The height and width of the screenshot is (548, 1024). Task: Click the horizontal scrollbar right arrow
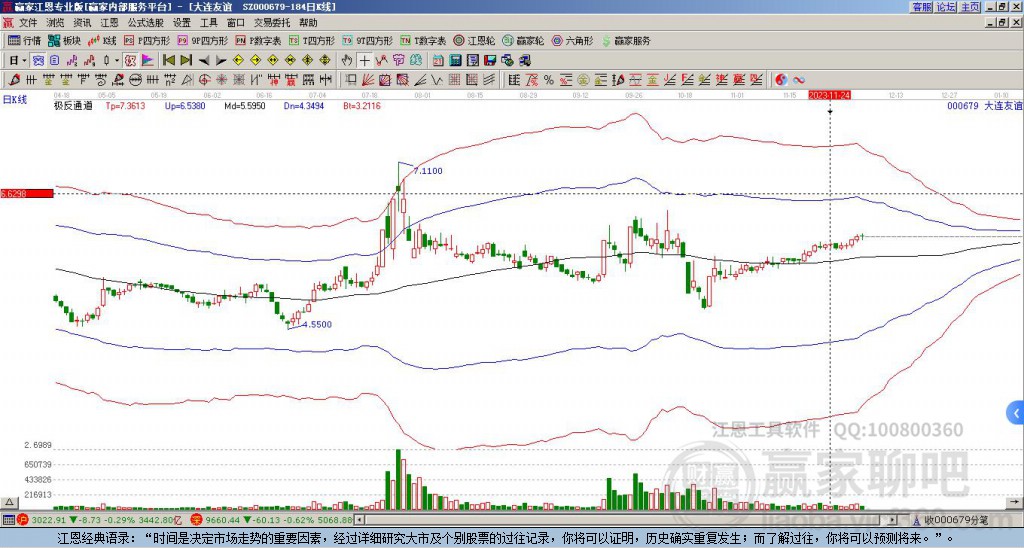893,520
